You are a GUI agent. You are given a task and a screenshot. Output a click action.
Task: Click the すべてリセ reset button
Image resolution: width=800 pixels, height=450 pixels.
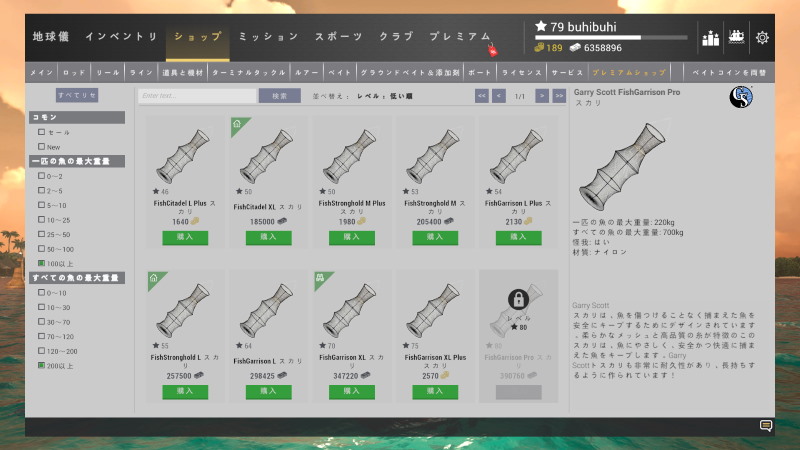(x=77, y=95)
